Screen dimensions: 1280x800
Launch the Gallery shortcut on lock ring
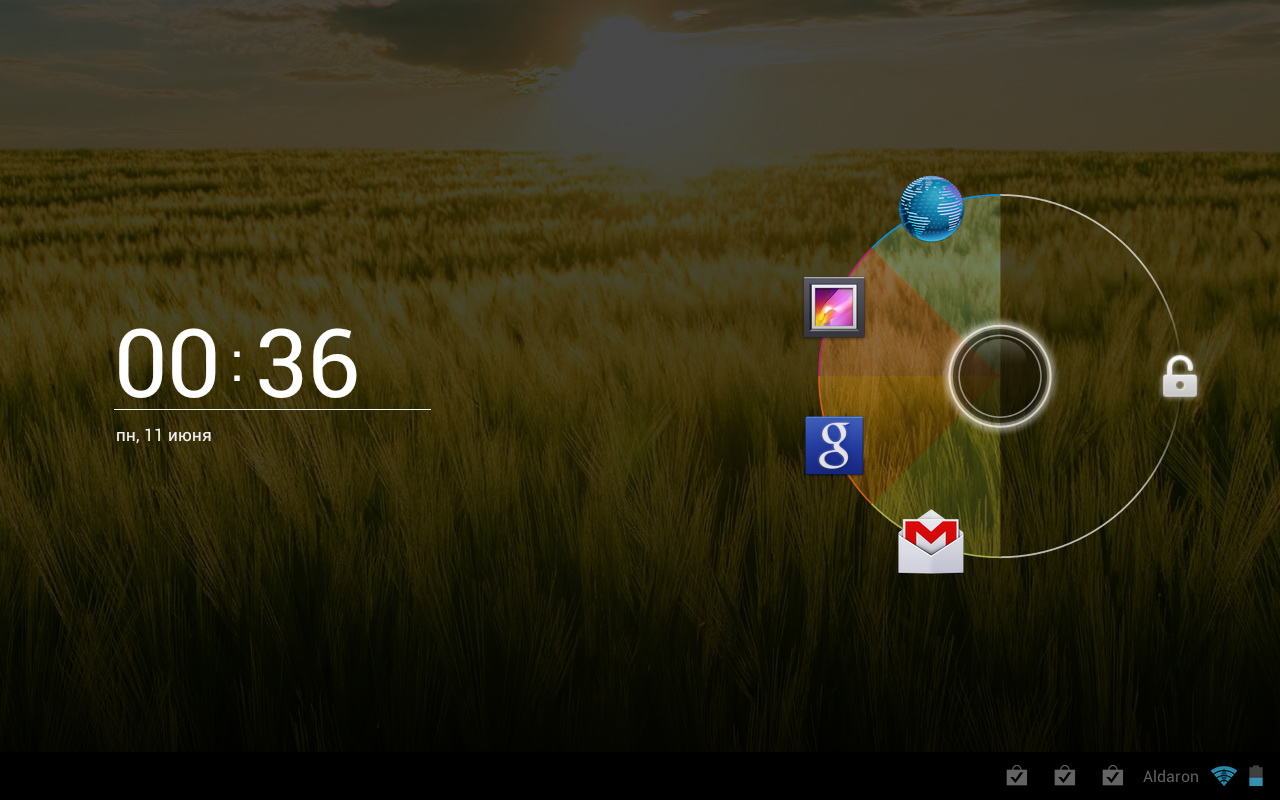click(834, 308)
